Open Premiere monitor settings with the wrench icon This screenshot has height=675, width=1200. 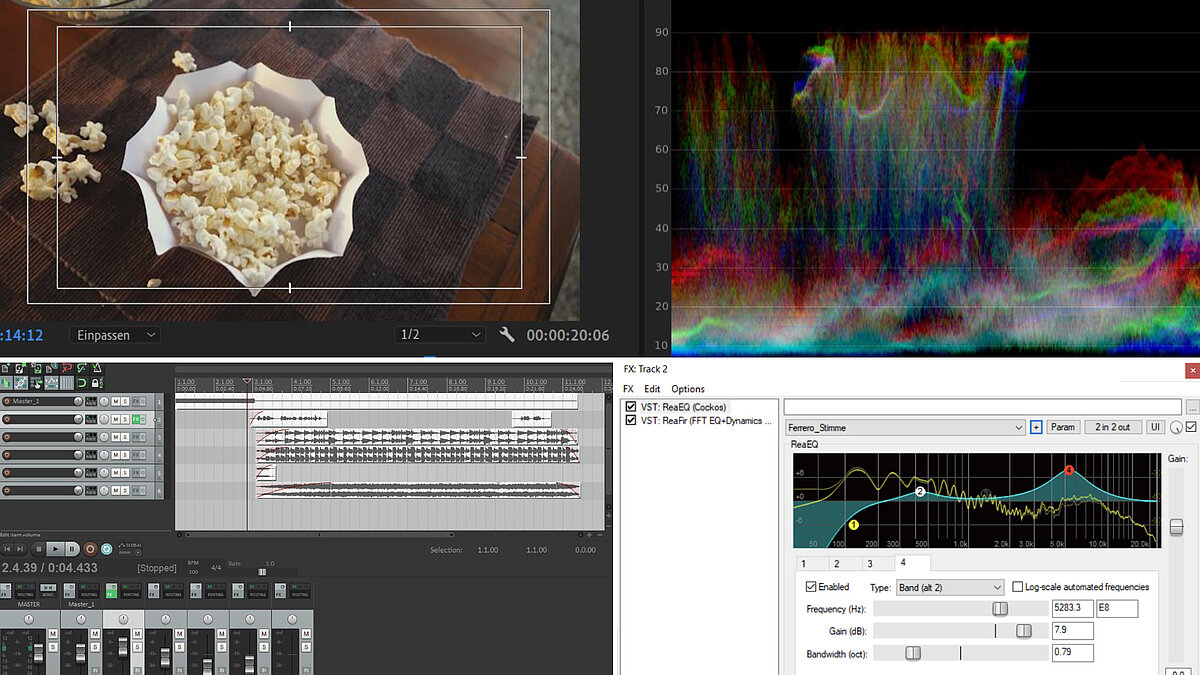pyautogui.click(x=507, y=335)
